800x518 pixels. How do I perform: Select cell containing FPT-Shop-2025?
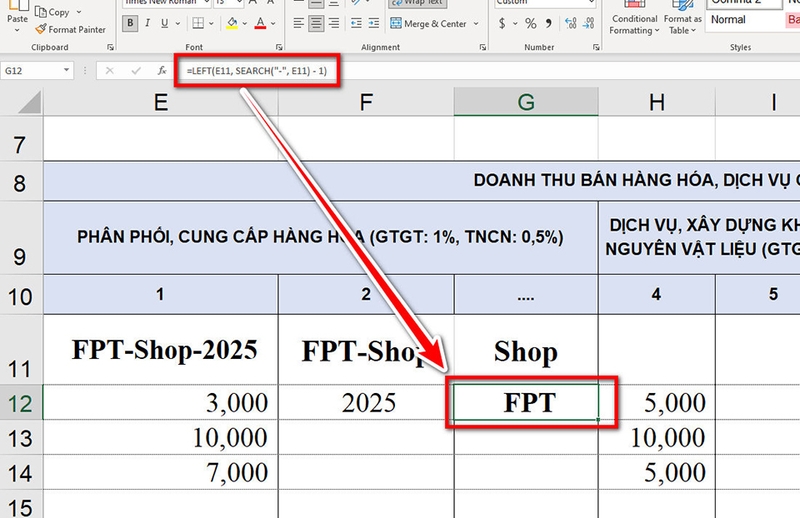click(161, 350)
